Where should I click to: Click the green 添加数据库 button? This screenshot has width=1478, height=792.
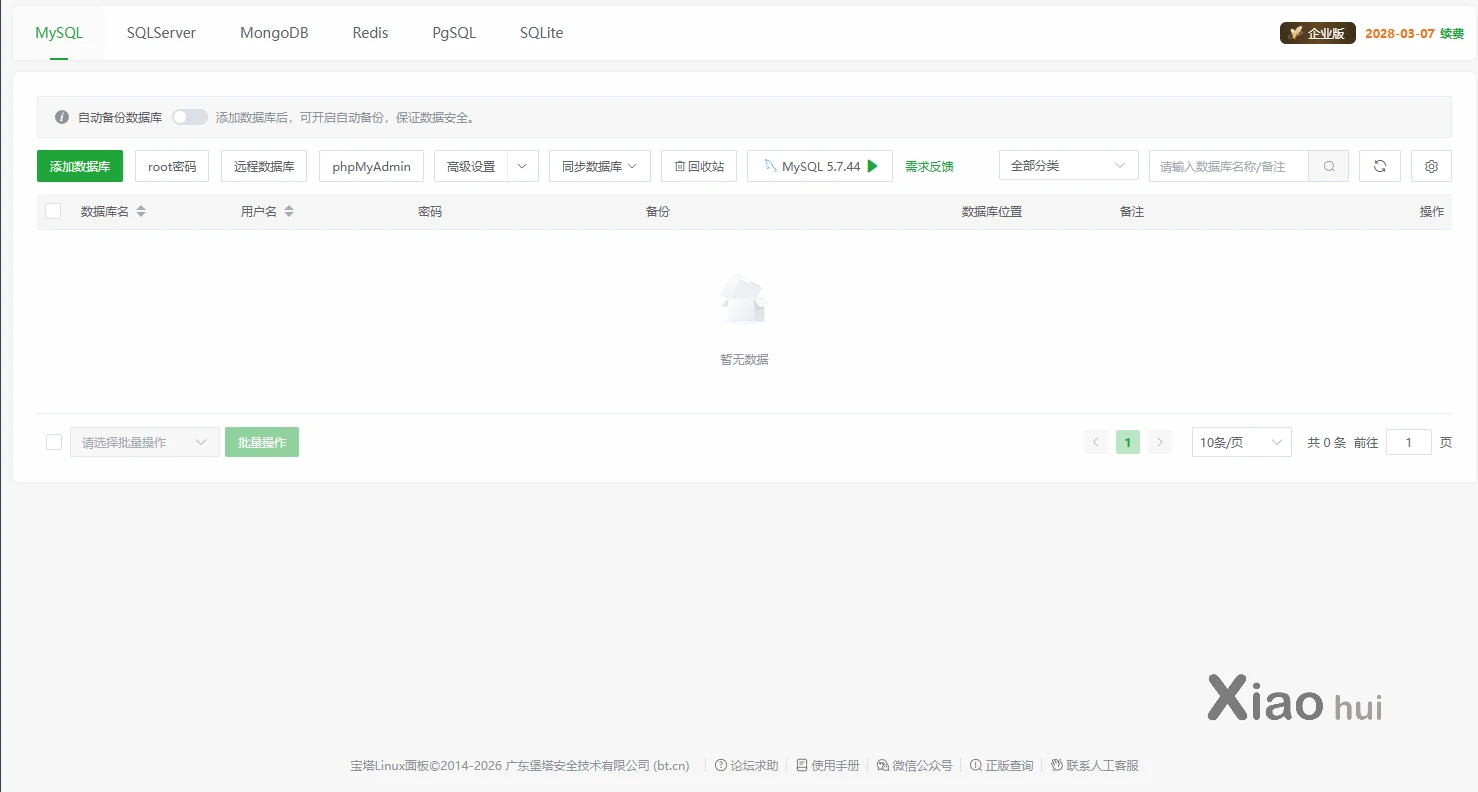coord(80,166)
